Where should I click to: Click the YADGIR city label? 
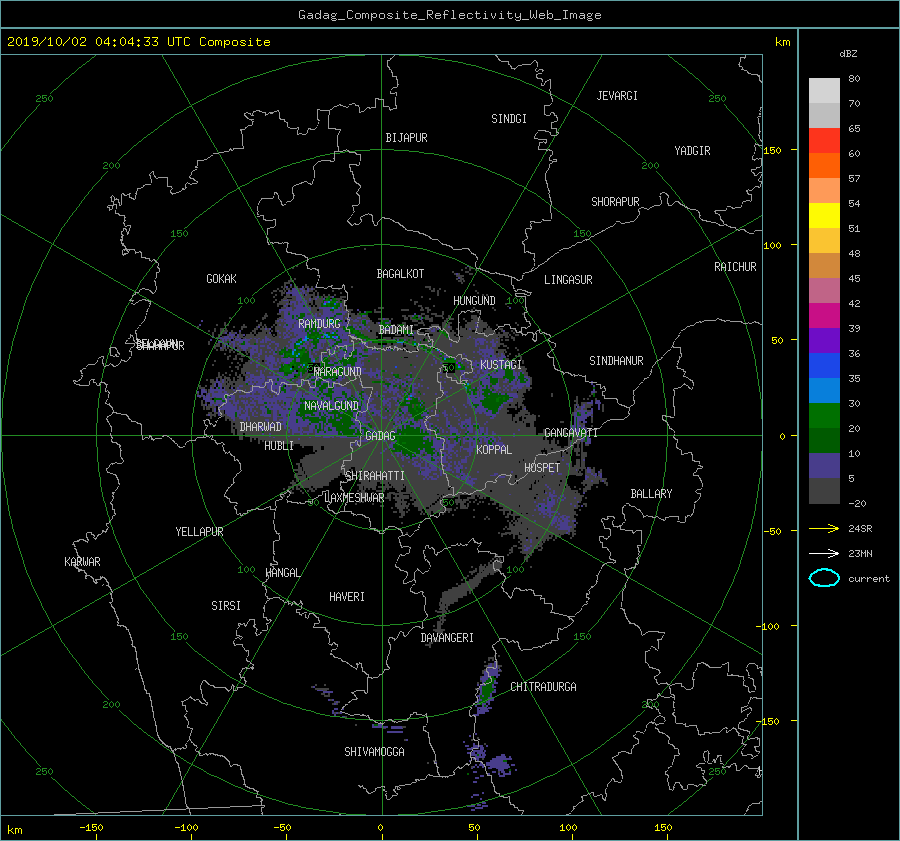point(692,151)
